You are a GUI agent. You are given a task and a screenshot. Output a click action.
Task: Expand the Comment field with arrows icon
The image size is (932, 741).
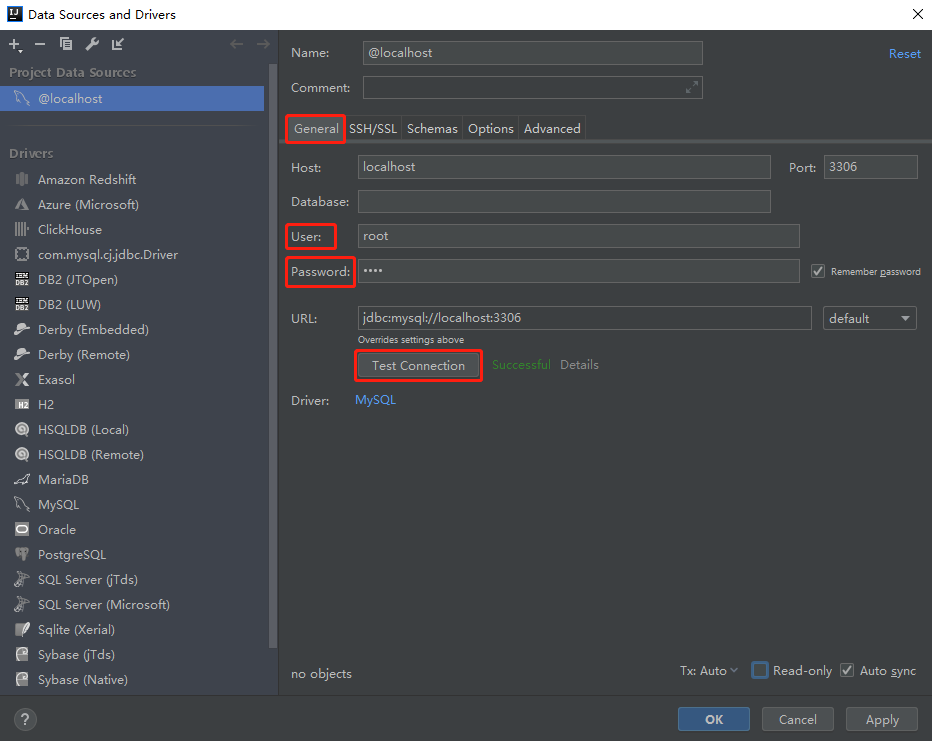pyautogui.click(x=691, y=87)
